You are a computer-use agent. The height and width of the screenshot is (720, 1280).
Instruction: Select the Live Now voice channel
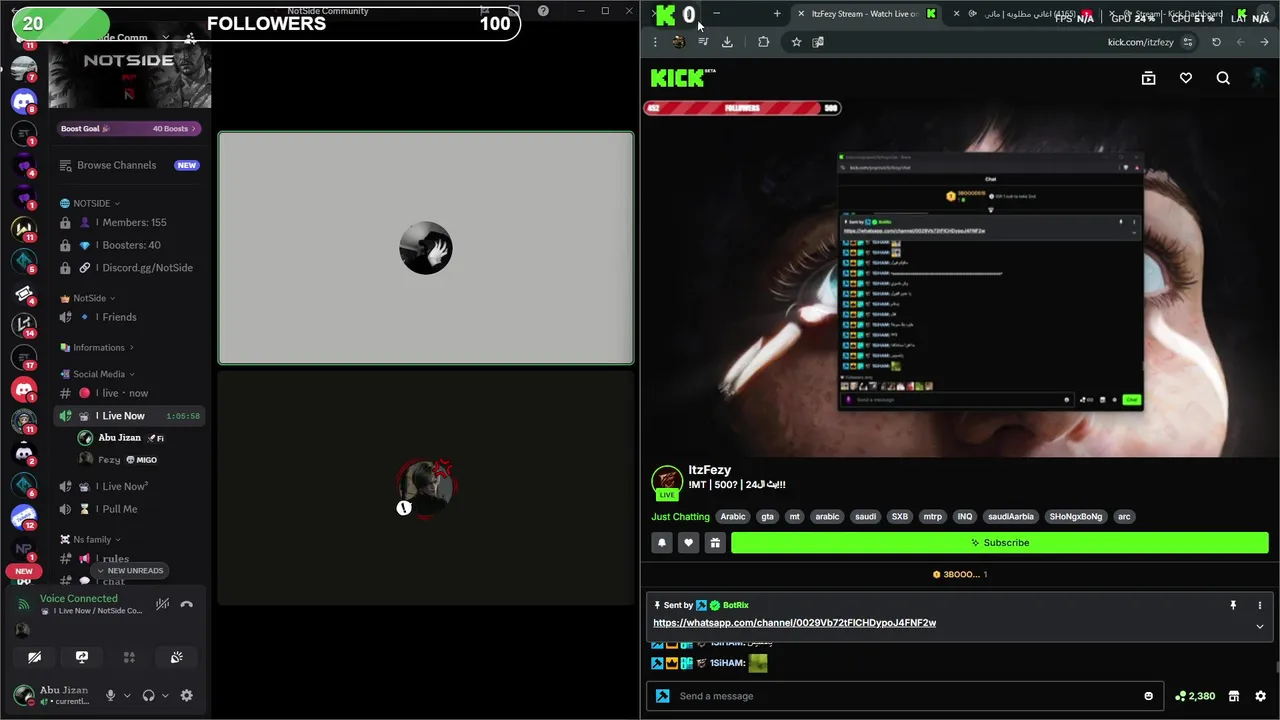tap(129, 416)
